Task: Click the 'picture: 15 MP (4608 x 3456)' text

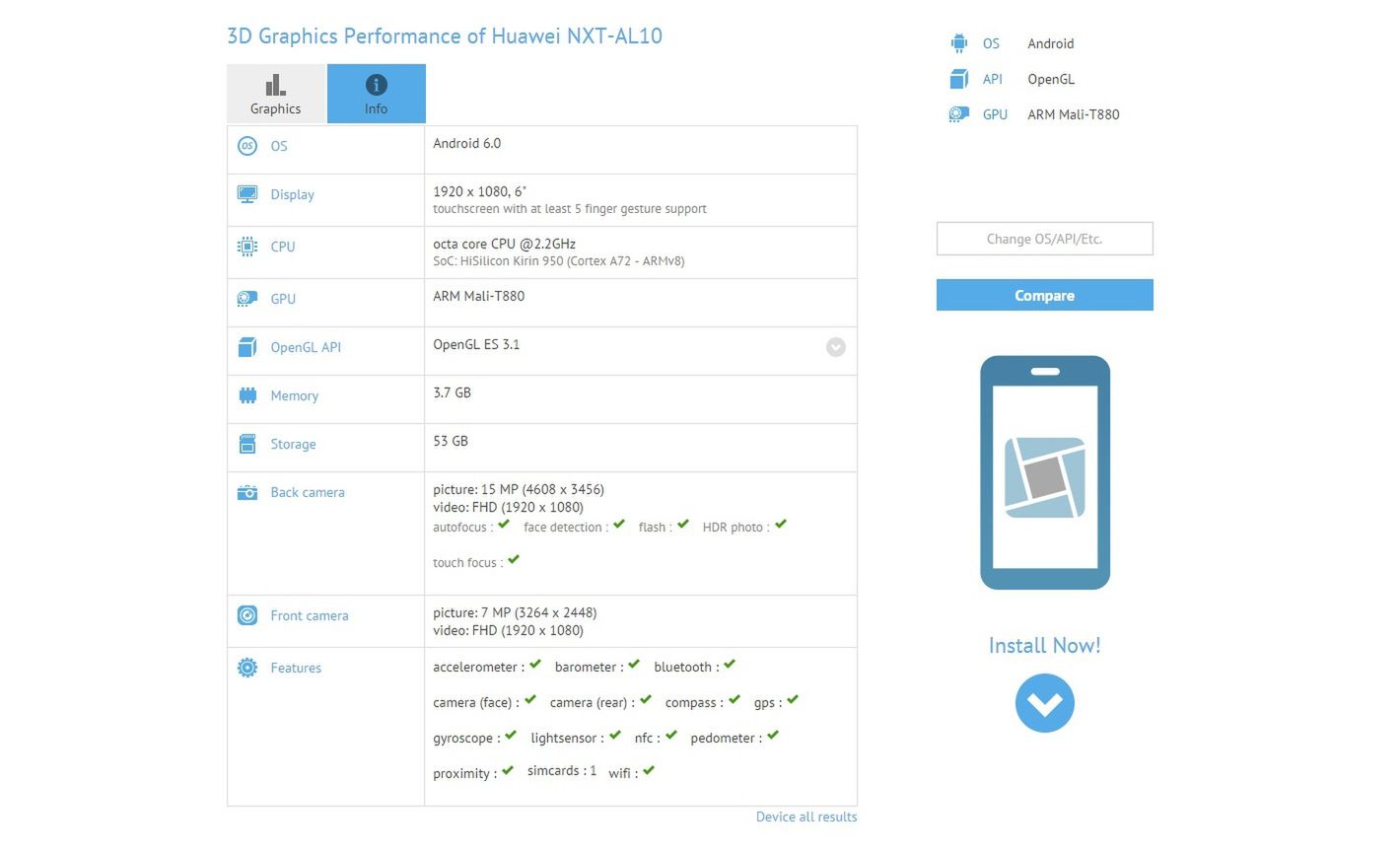Action: tap(519, 489)
